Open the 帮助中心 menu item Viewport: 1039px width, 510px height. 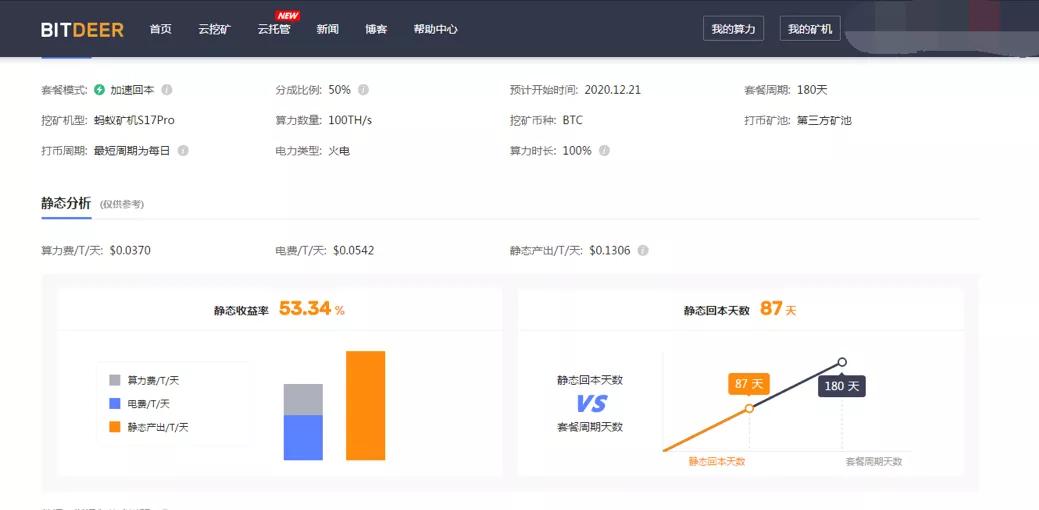click(435, 29)
